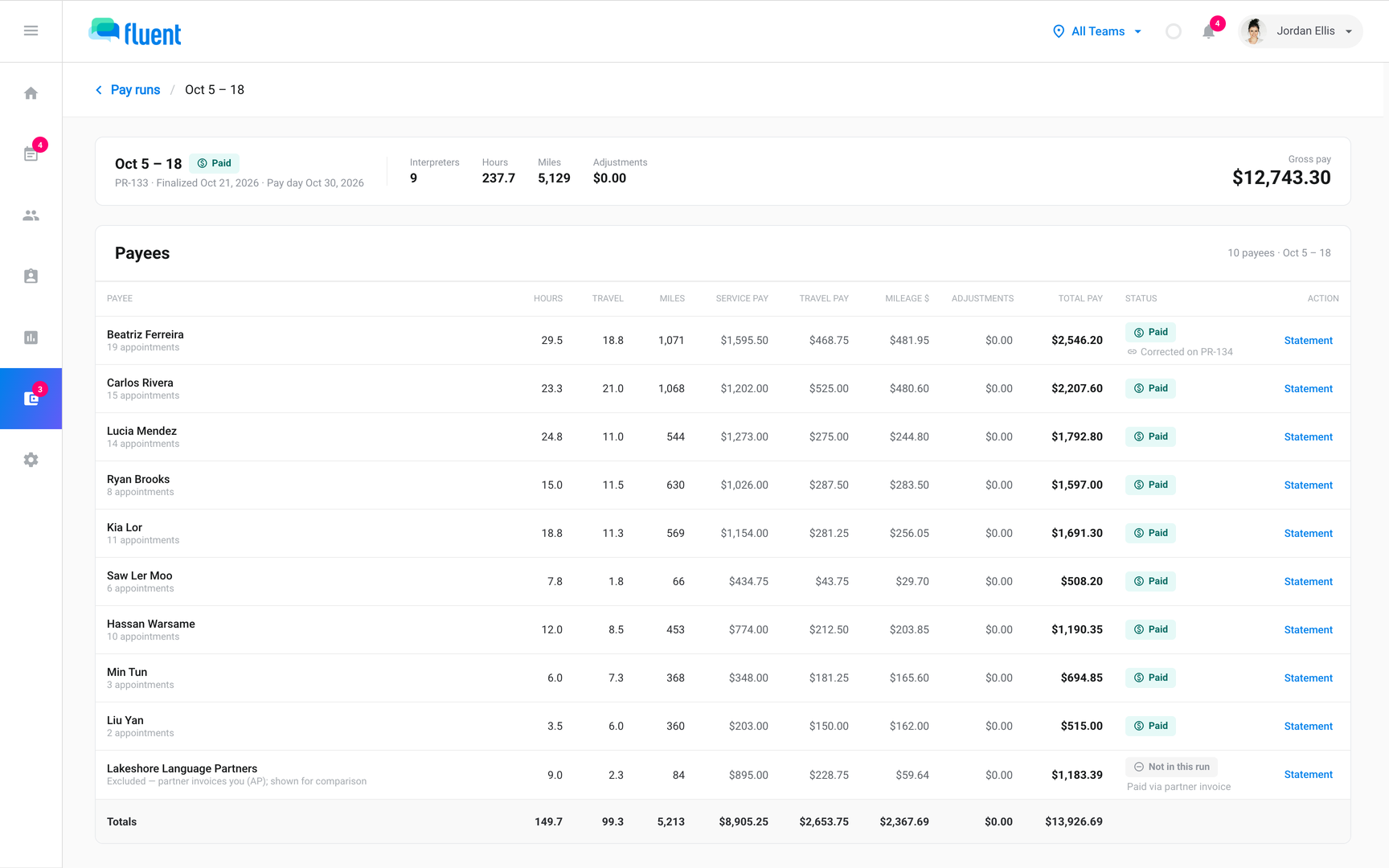
Task: Go to the Home sidebar icon
Action: [x=31, y=93]
